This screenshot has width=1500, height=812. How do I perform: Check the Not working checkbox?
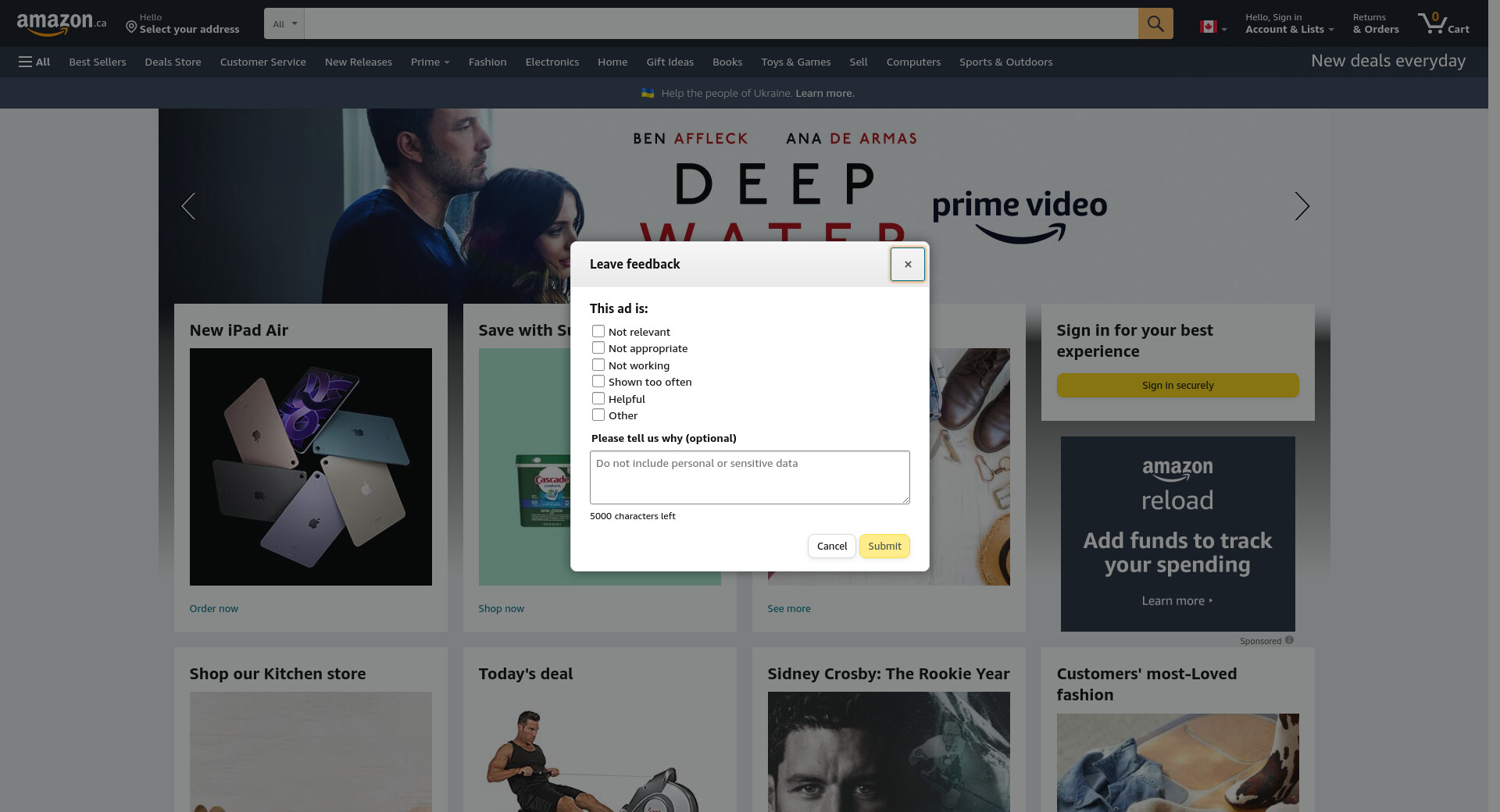click(x=598, y=365)
